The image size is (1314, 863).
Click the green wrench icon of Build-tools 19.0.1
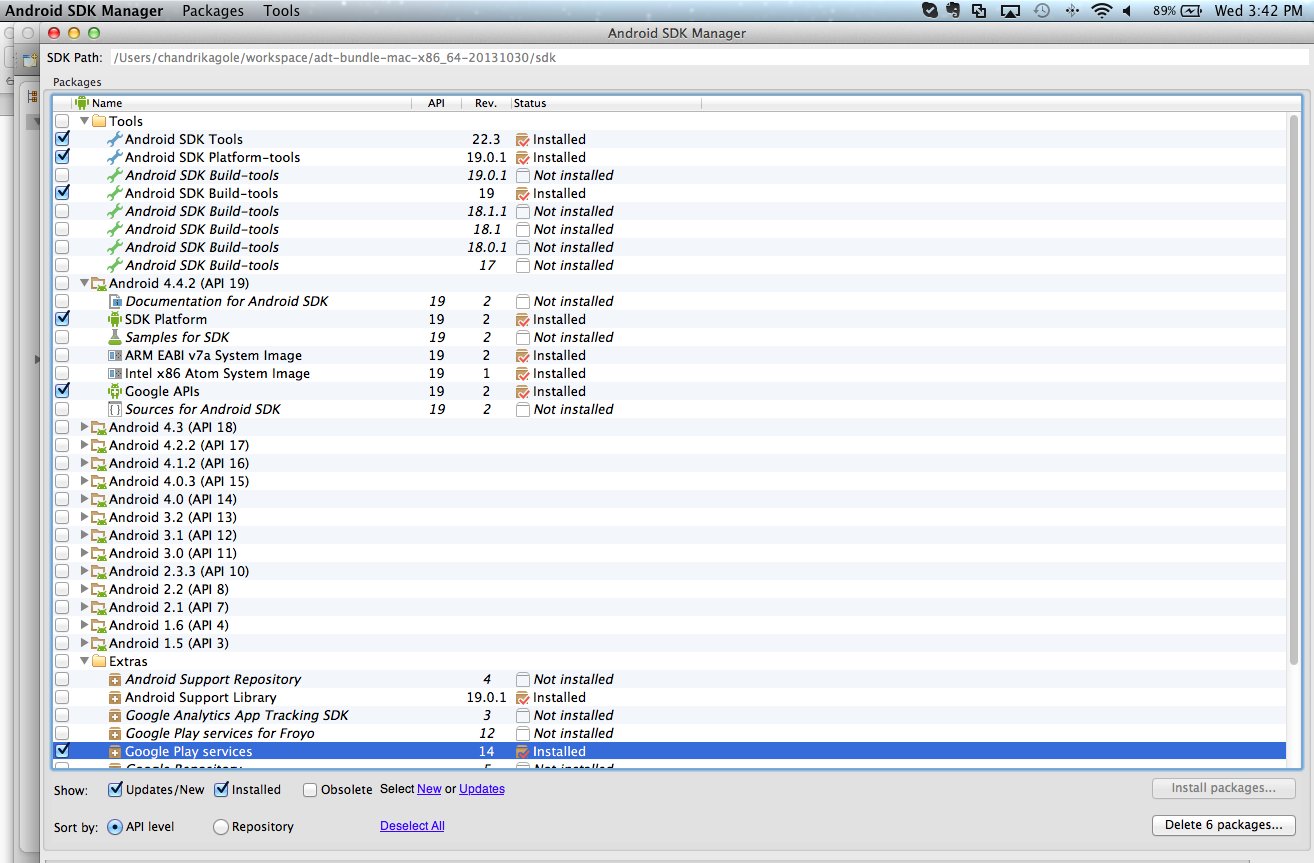click(115, 175)
